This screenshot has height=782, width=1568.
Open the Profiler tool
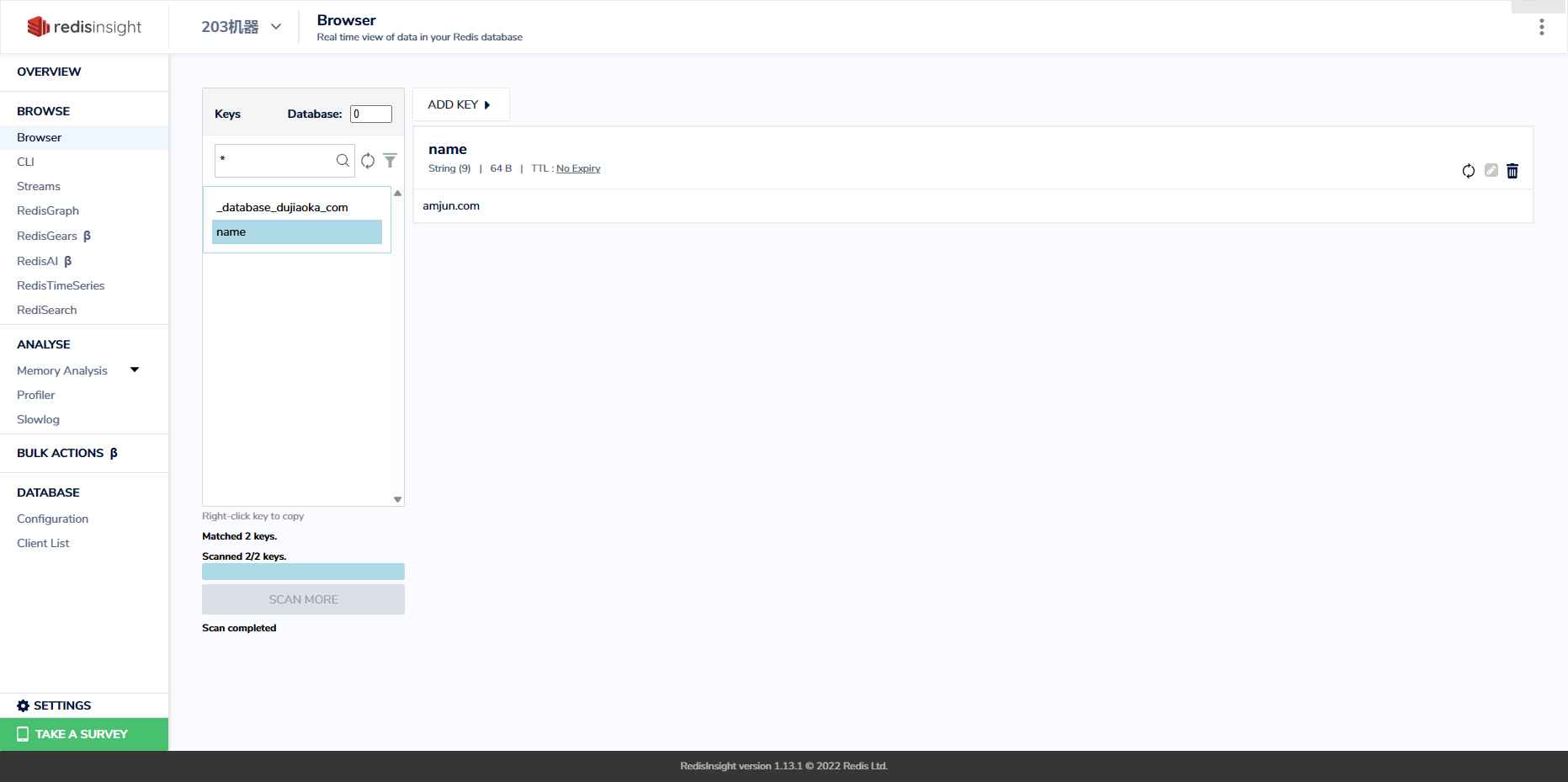pyautogui.click(x=35, y=395)
